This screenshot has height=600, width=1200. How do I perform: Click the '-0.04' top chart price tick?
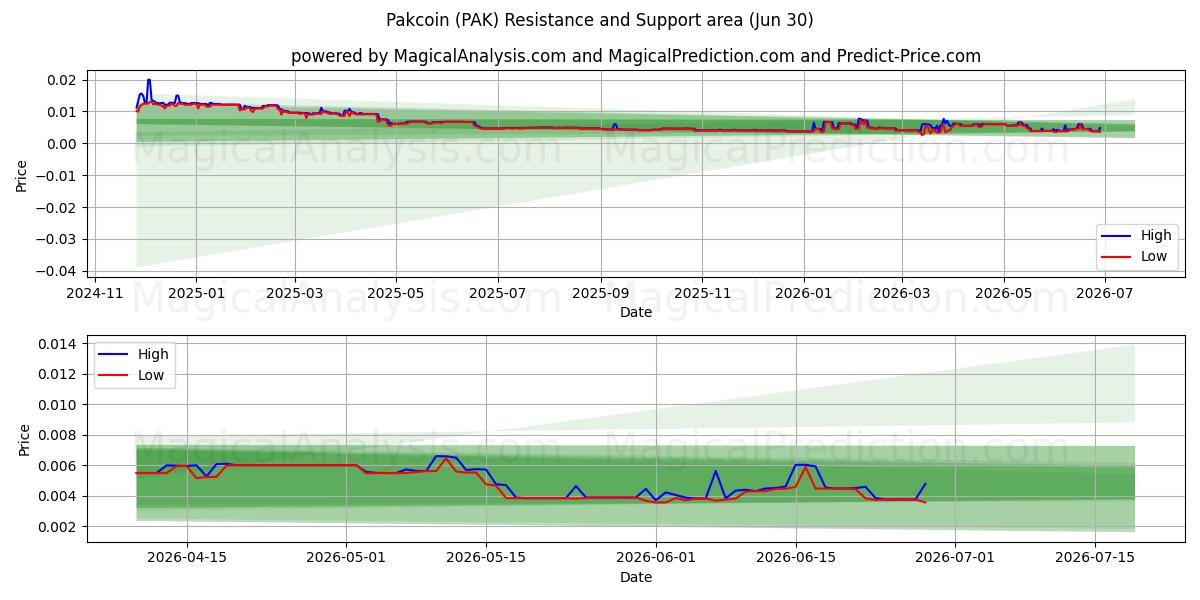(58, 271)
